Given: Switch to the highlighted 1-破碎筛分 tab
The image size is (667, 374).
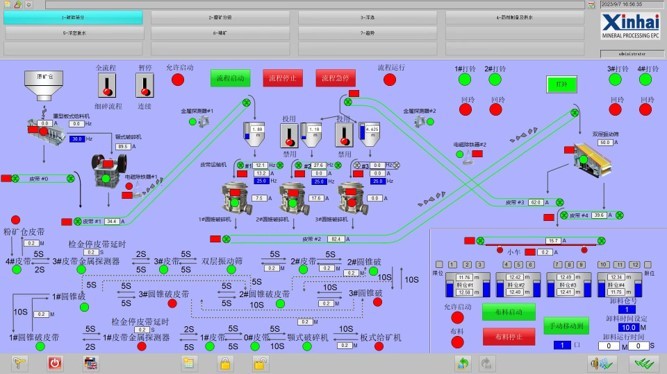Looking at the screenshot, I should click(x=73, y=17).
